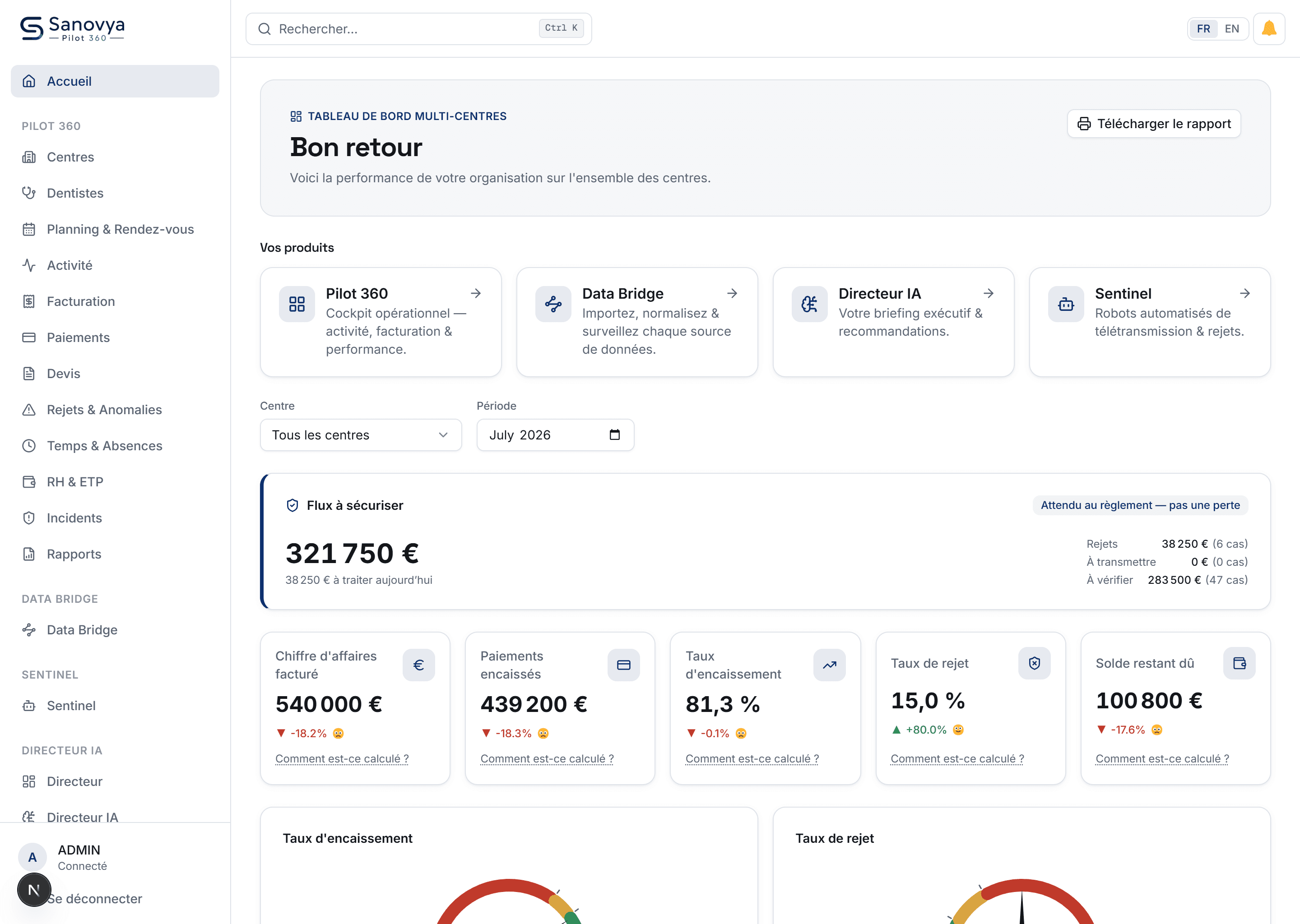Image resolution: width=1300 pixels, height=924 pixels.
Task: Open Planning & Rendez-vous page
Action: pyautogui.click(x=115, y=229)
